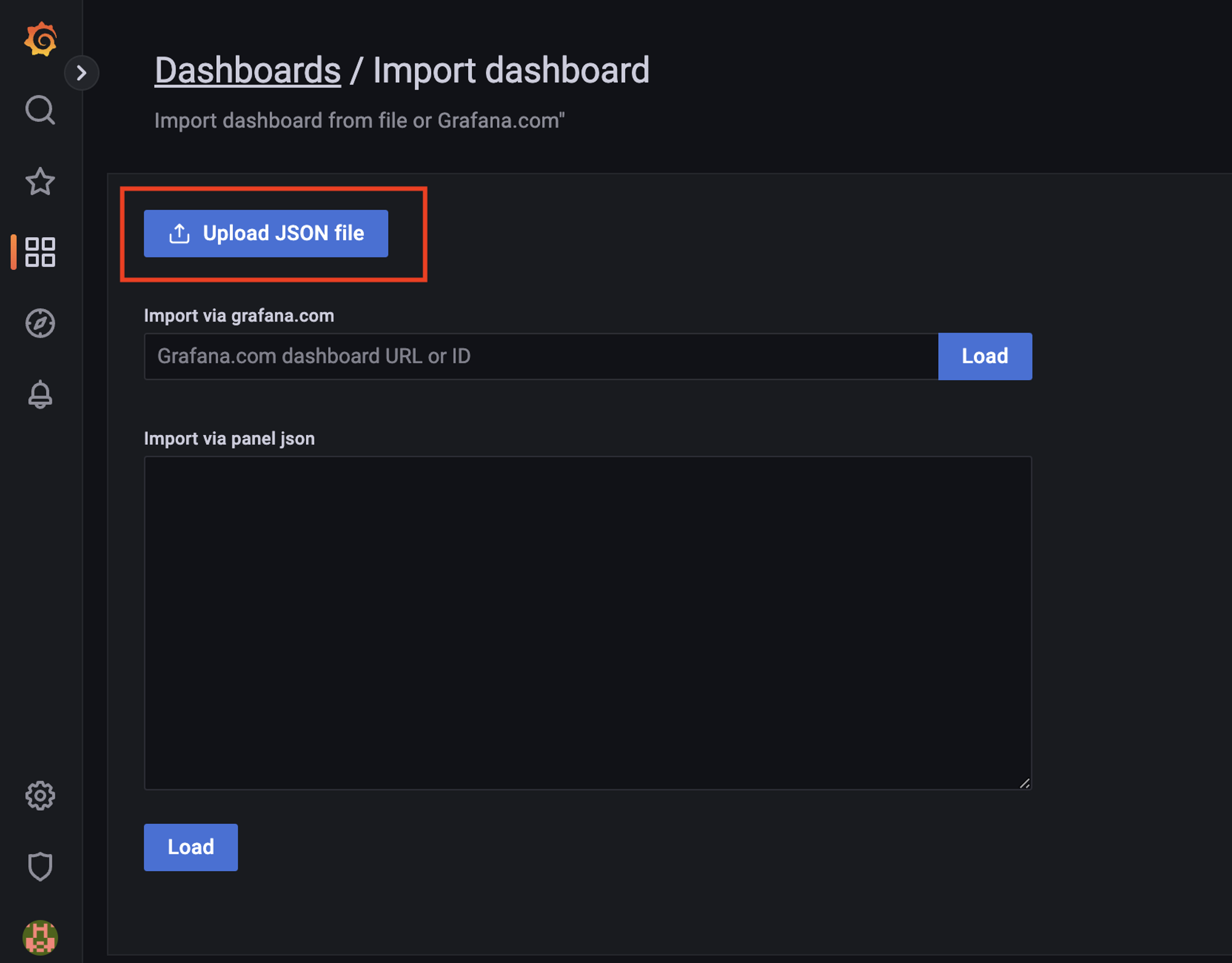The image size is (1232, 963).
Task: Open the Dashboards grid icon
Action: (41, 252)
